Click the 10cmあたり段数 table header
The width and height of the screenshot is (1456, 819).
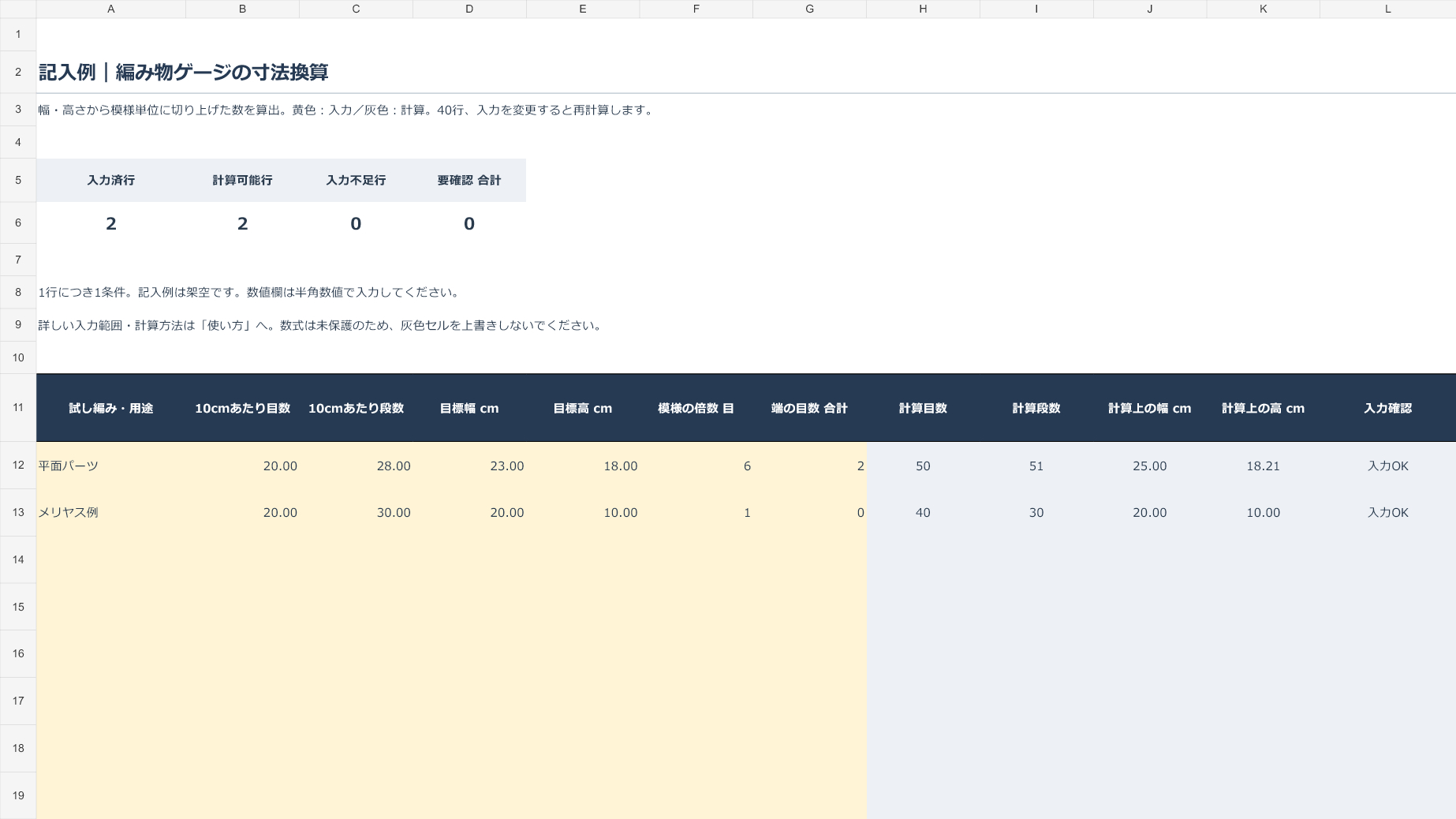click(356, 409)
